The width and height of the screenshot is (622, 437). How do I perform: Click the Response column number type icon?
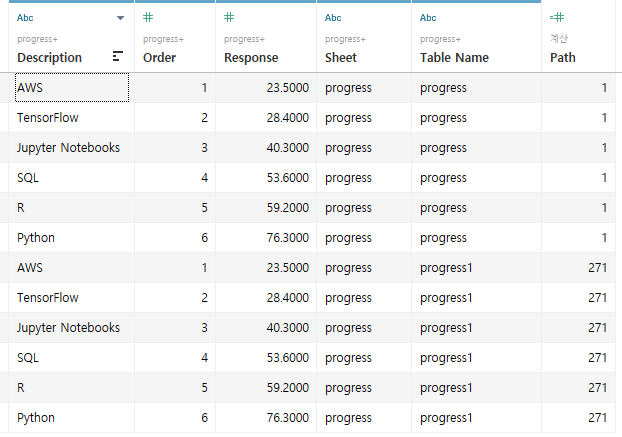pyautogui.click(x=229, y=17)
